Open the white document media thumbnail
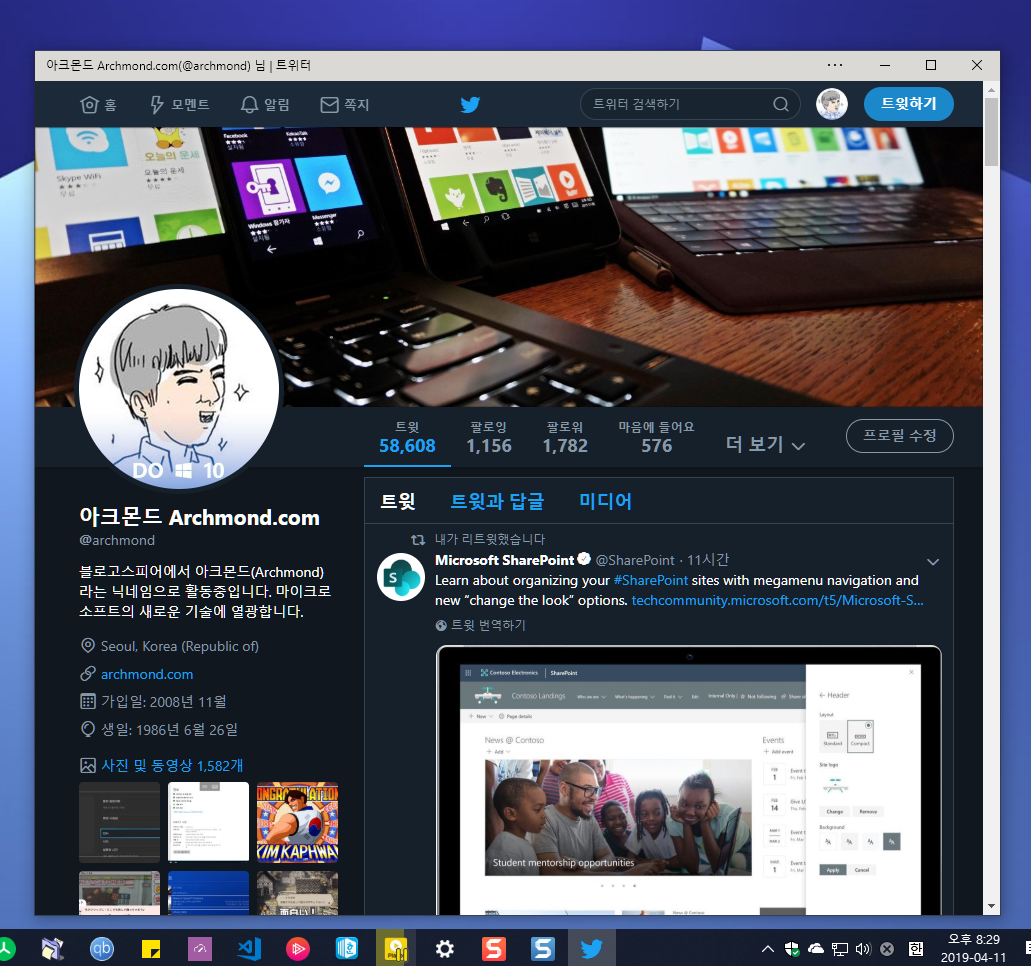 (208, 822)
